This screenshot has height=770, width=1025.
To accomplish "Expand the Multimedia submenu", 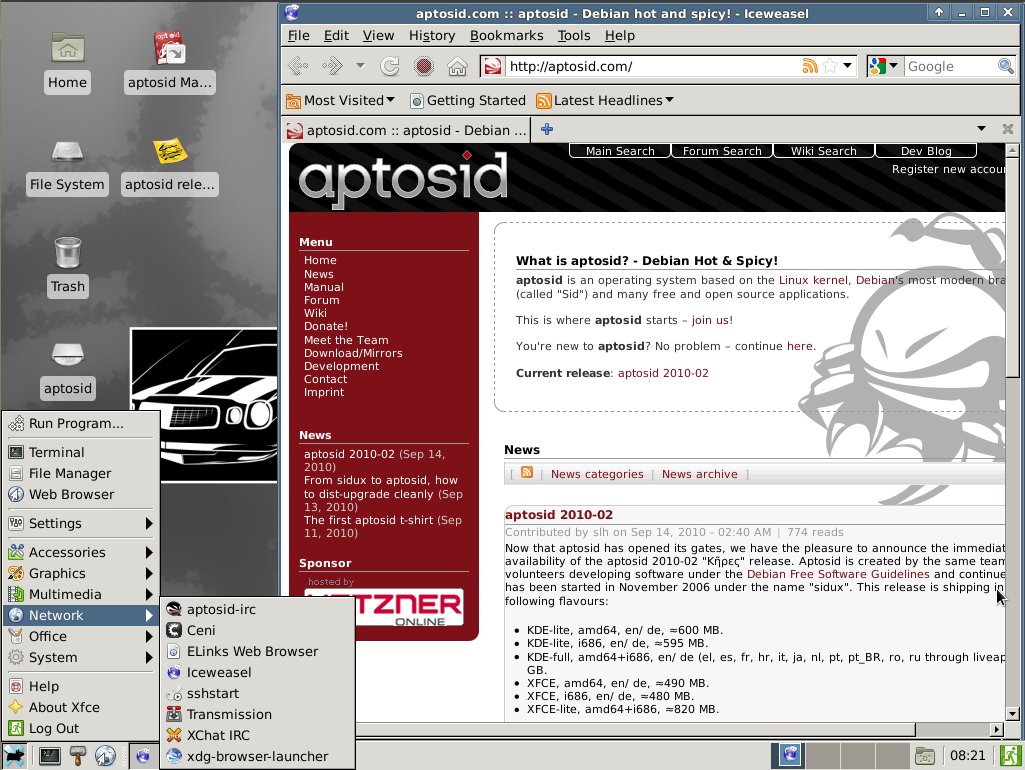I will click(x=81, y=594).
